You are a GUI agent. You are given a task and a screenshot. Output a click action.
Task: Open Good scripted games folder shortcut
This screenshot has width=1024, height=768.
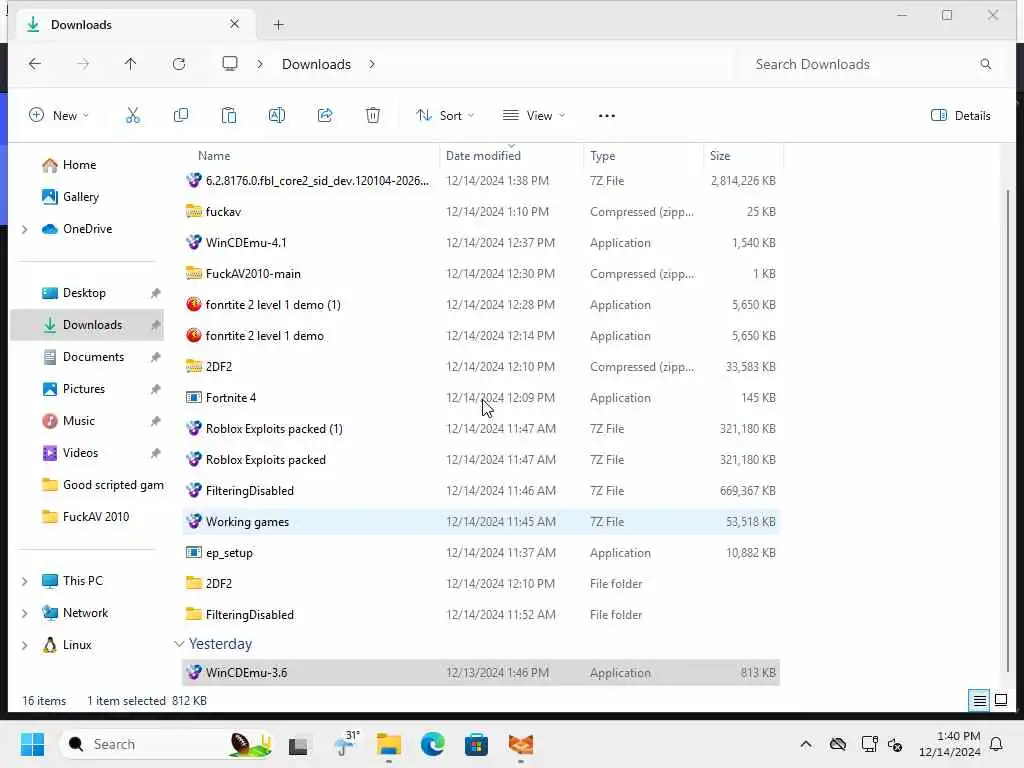(x=102, y=485)
